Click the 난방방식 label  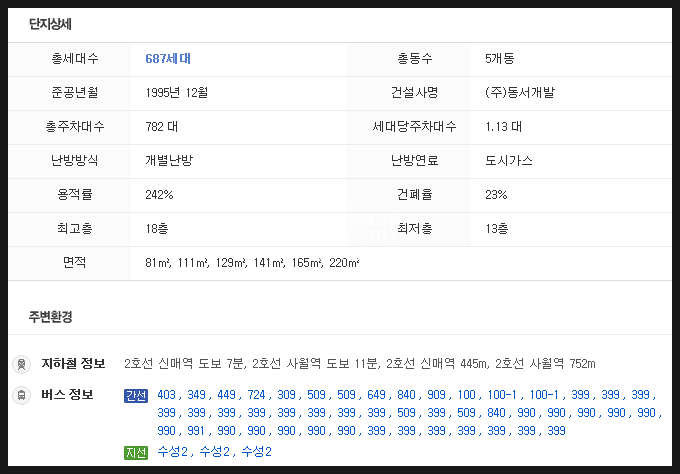click(x=75, y=160)
